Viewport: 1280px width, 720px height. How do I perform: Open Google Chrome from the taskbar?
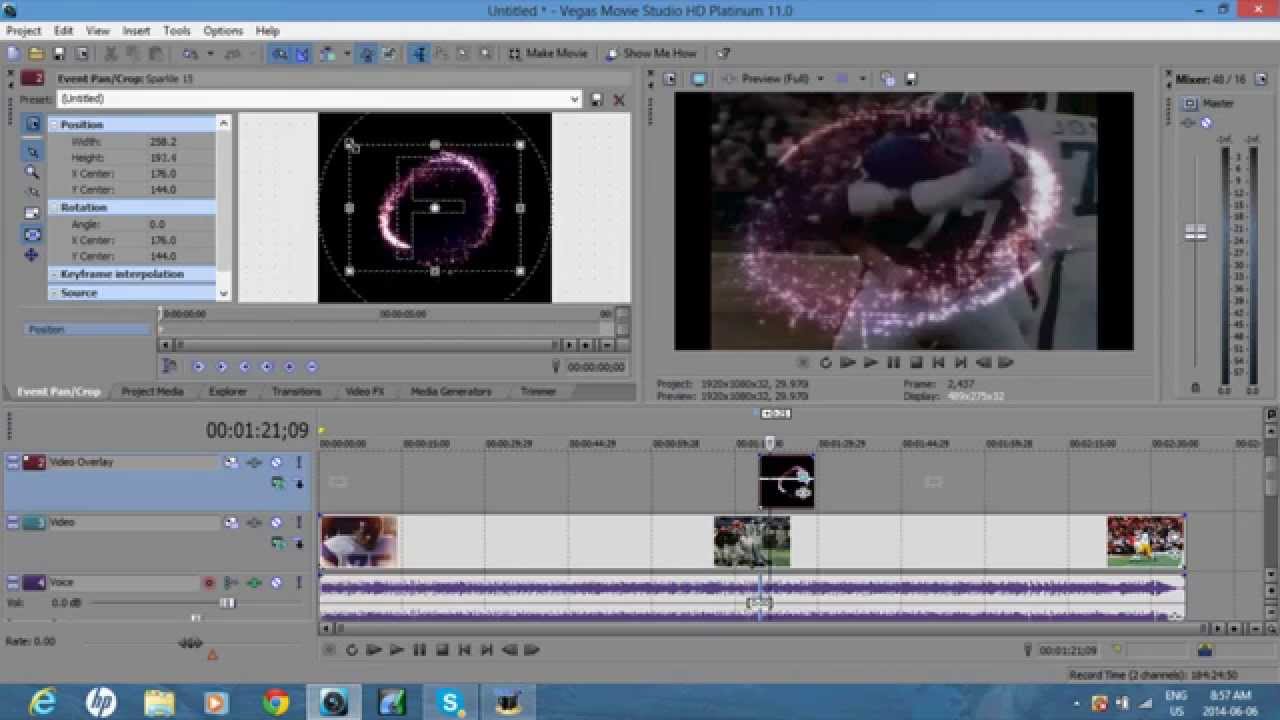pyautogui.click(x=275, y=702)
